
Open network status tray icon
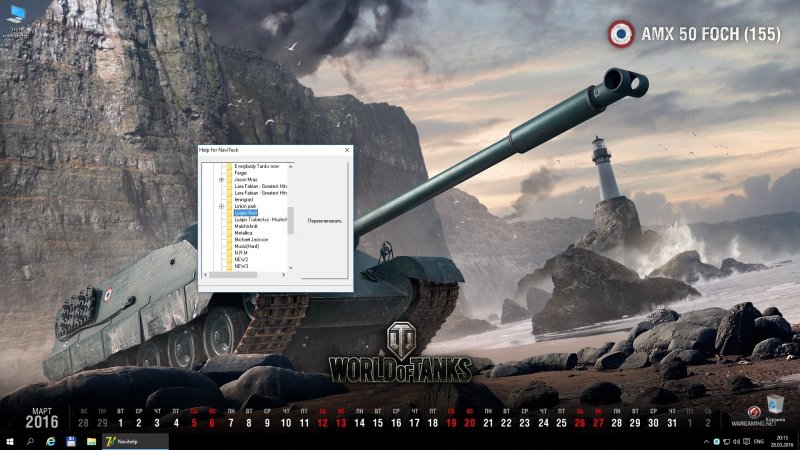pyautogui.click(x=727, y=442)
